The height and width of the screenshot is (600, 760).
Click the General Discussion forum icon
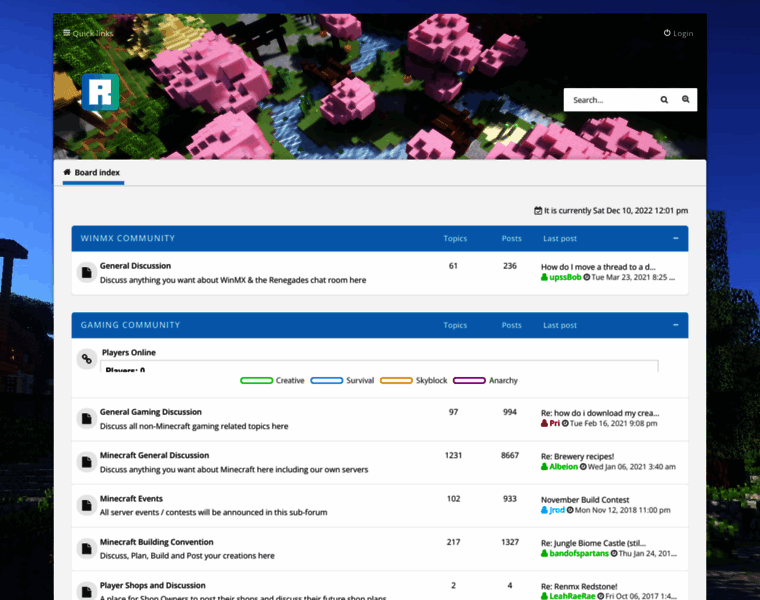[x=87, y=273]
